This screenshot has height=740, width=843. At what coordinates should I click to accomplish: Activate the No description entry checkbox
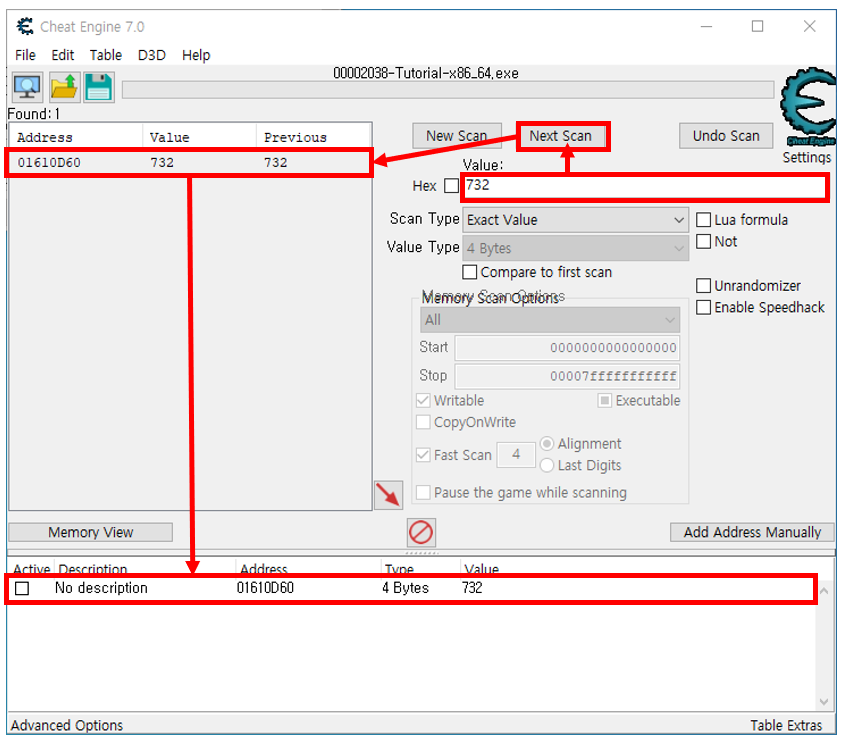22,588
